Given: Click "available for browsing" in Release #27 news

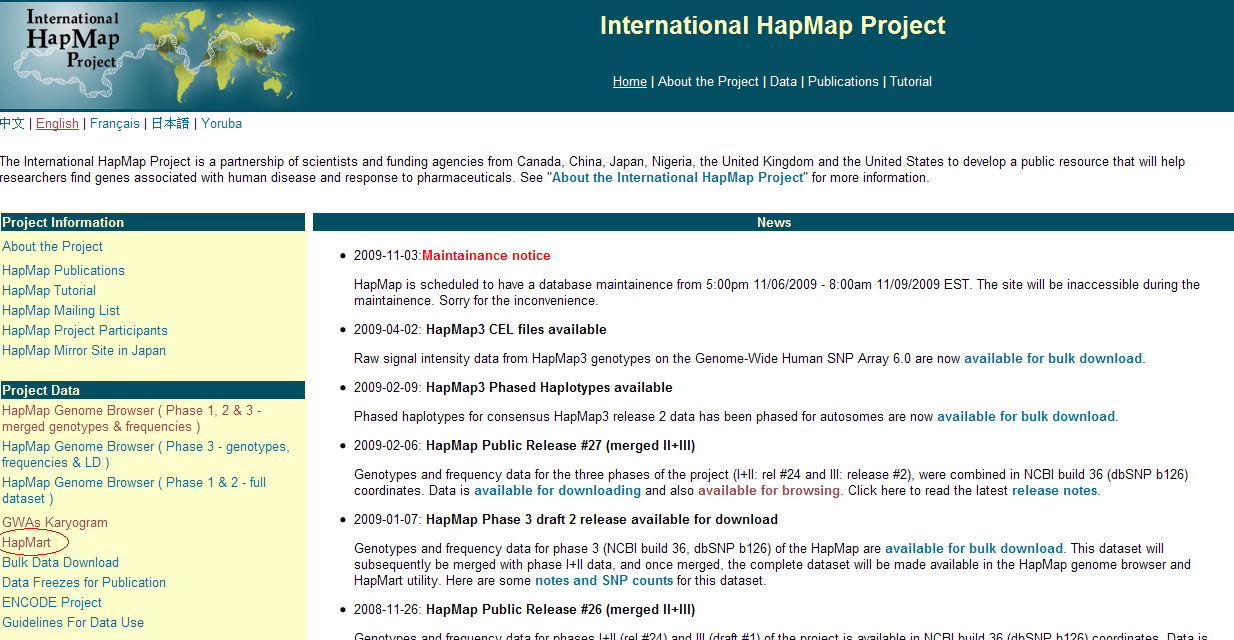Looking at the screenshot, I should [770, 491].
